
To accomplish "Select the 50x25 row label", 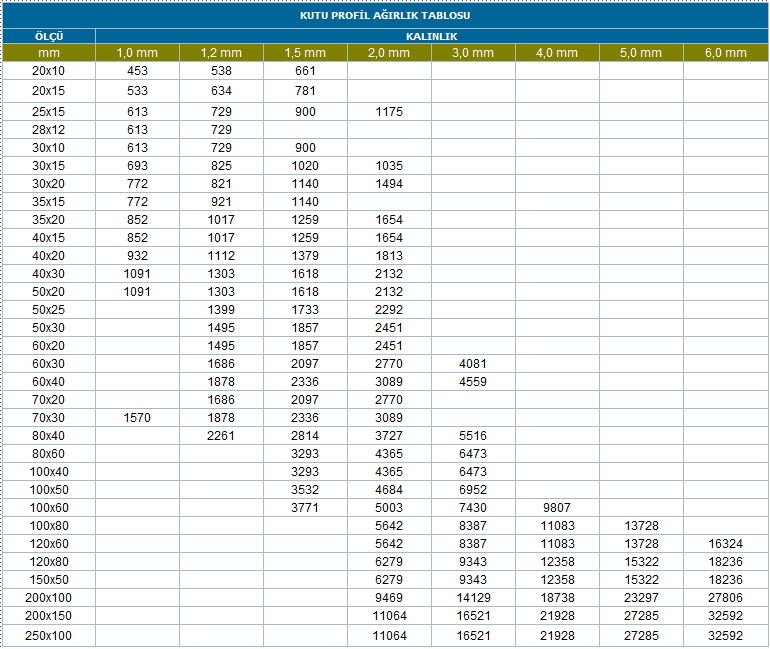I will (x=49, y=310).
